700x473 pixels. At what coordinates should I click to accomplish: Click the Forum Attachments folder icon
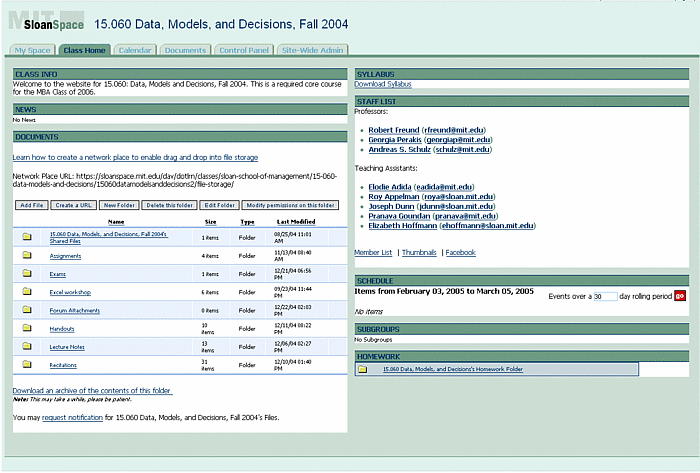point(27,310)
